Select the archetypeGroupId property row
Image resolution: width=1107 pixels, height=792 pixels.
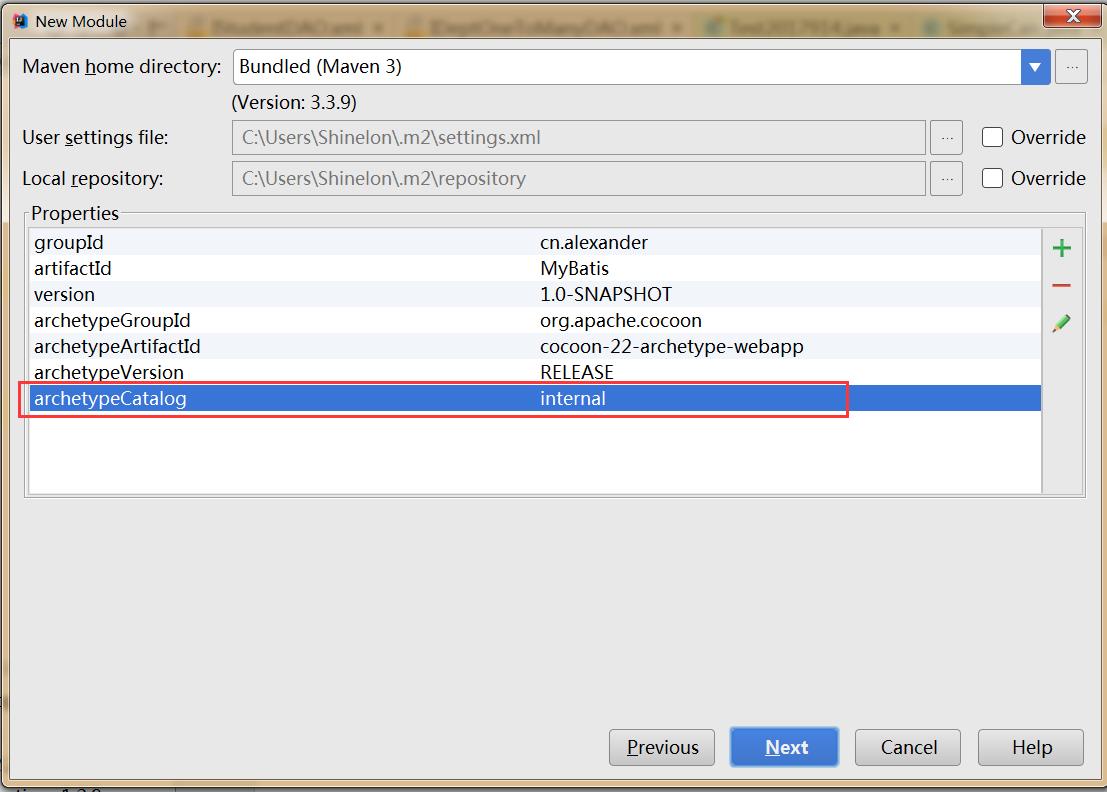click(535, 320)
